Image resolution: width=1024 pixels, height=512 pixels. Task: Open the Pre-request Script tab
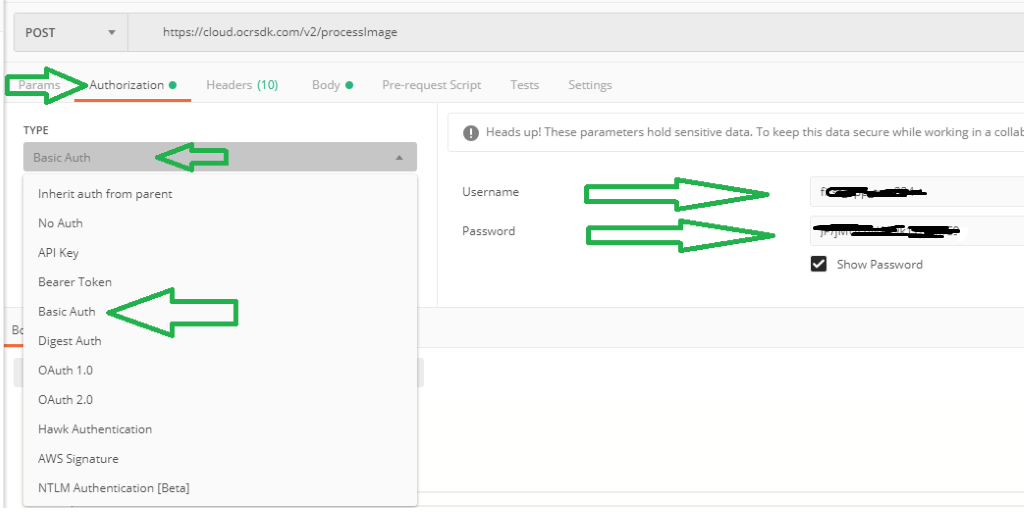[x=431, y=85]
